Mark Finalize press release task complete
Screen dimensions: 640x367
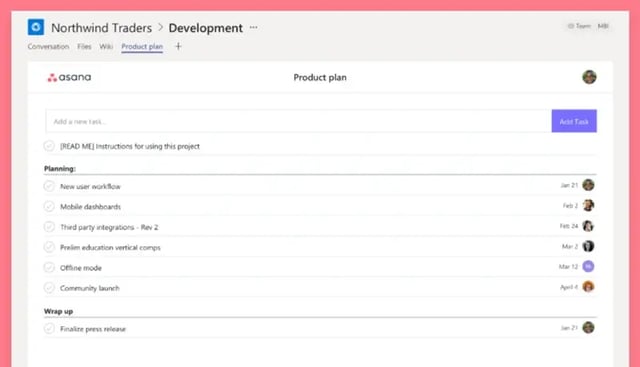49,328
